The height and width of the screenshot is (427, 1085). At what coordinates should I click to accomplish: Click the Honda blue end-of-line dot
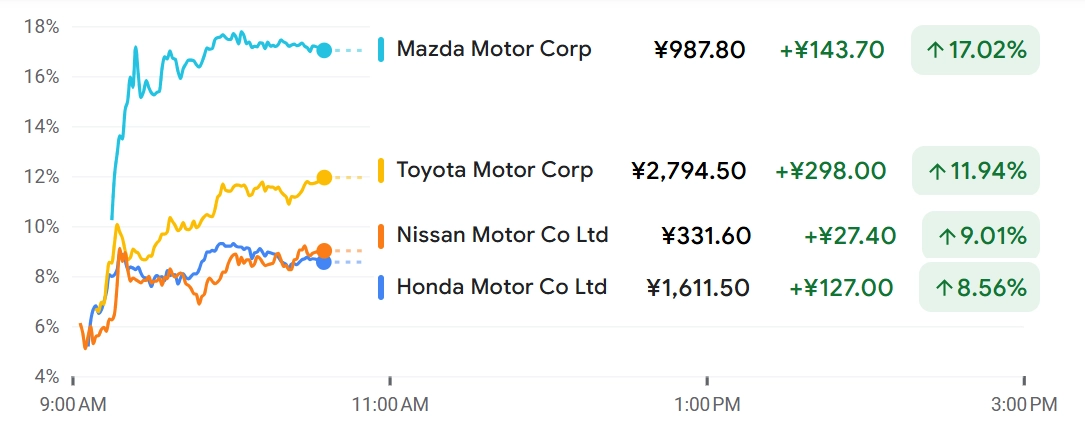pos(324,262)
